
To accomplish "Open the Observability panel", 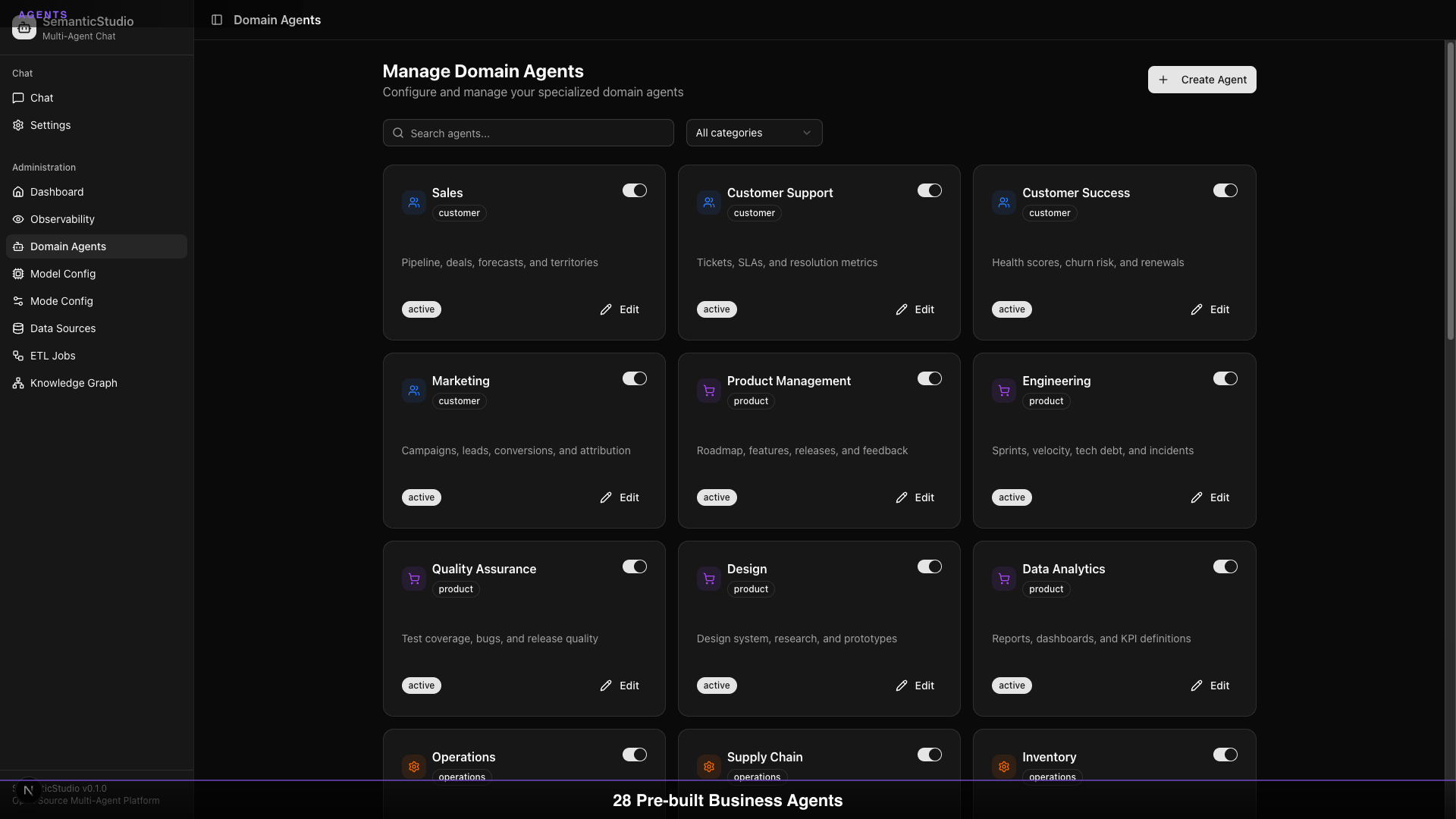I will coord(61,219).
